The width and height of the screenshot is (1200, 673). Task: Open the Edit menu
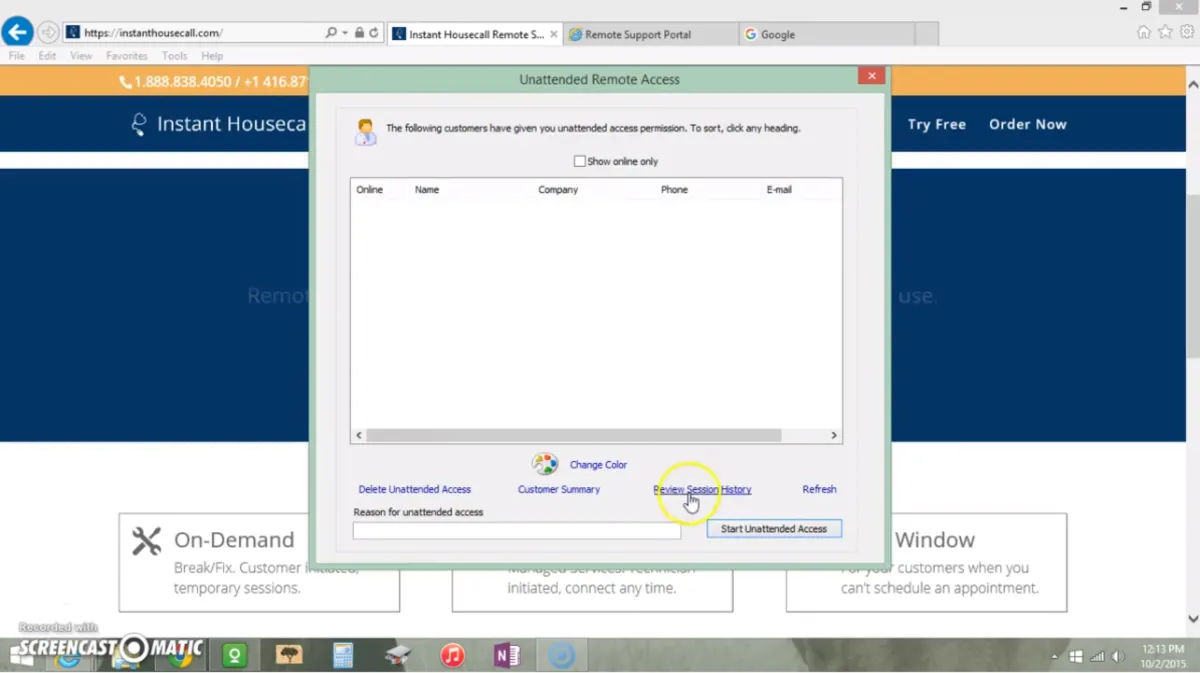click(x=47, y=56)
